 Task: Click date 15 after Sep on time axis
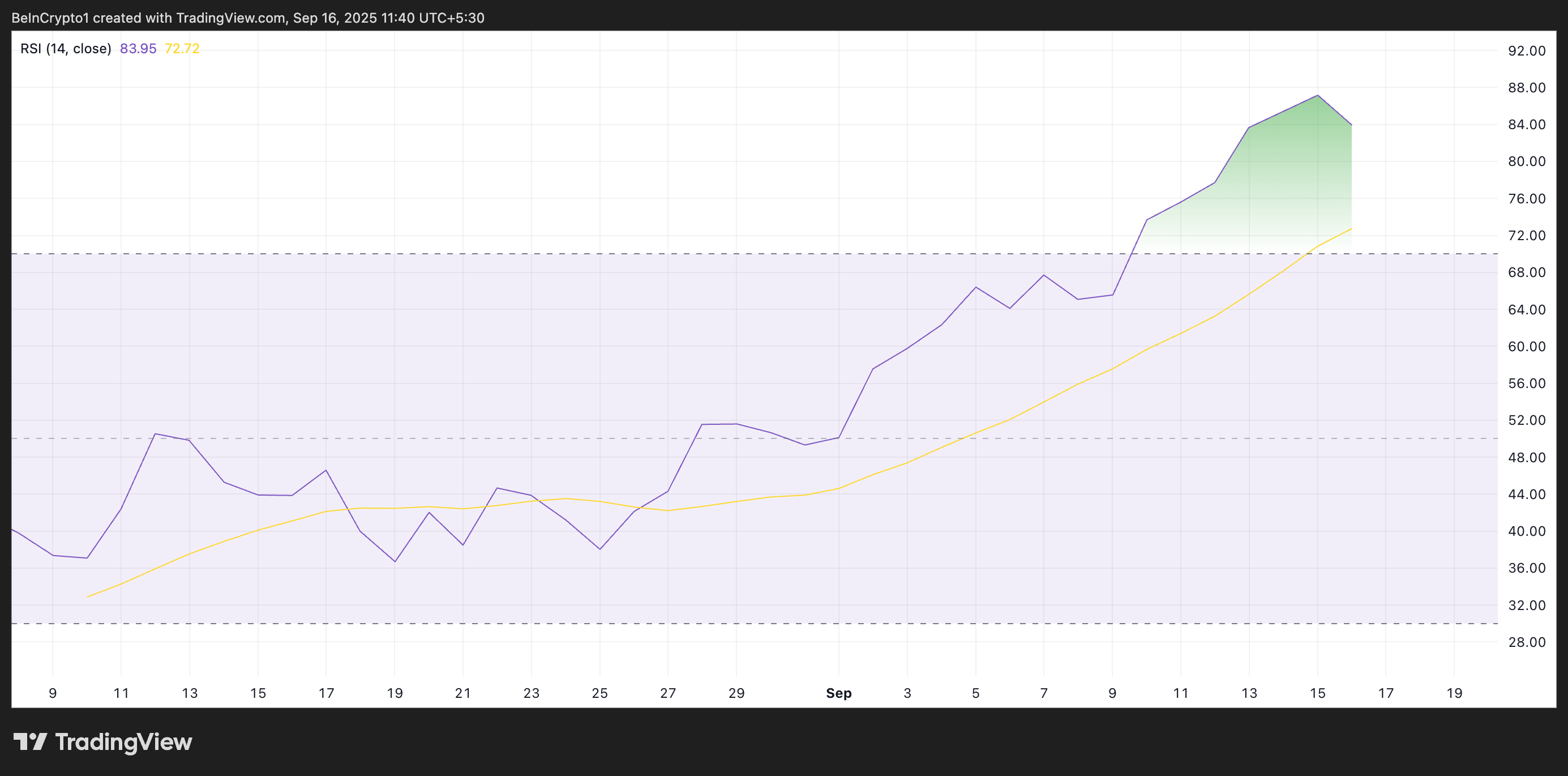pyautogui.click(x=1317, y=693)
